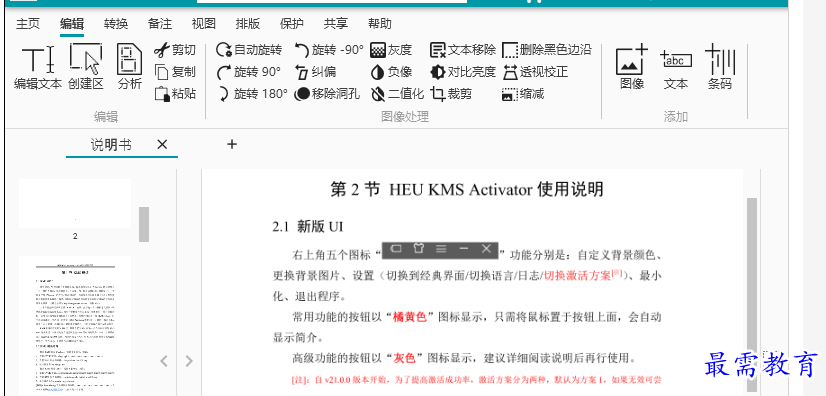Click the red 橘黄色 text

point(410,317)
